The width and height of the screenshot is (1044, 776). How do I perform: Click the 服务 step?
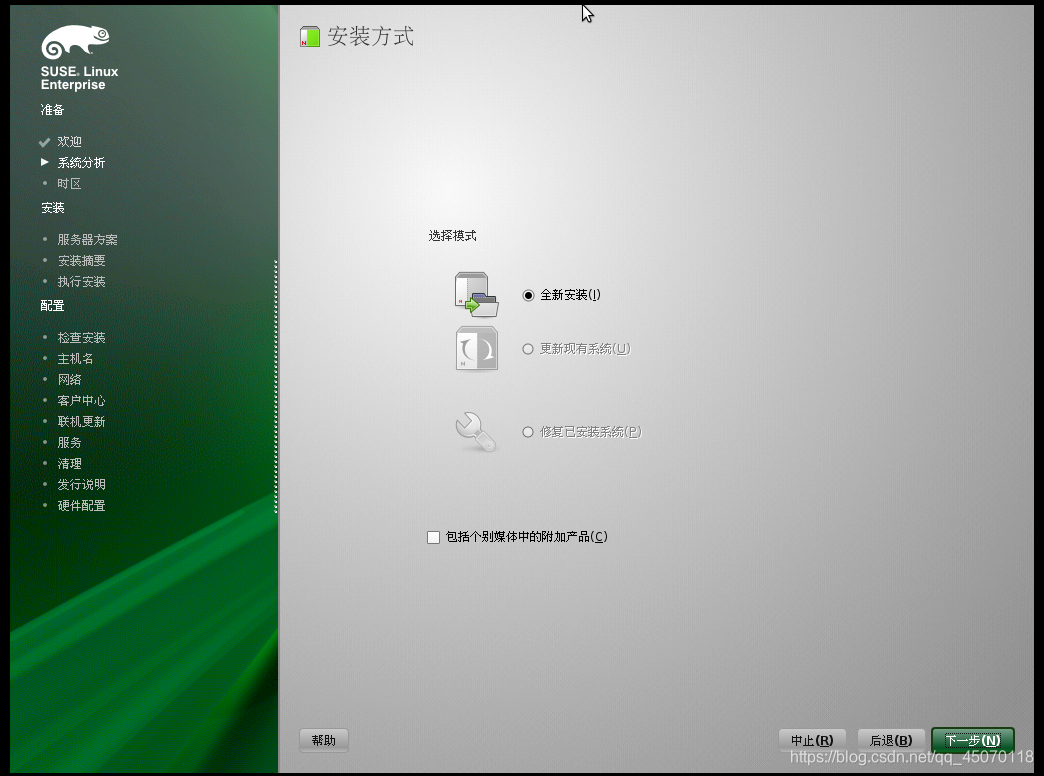pyautogui.click(x=69, y=443)
